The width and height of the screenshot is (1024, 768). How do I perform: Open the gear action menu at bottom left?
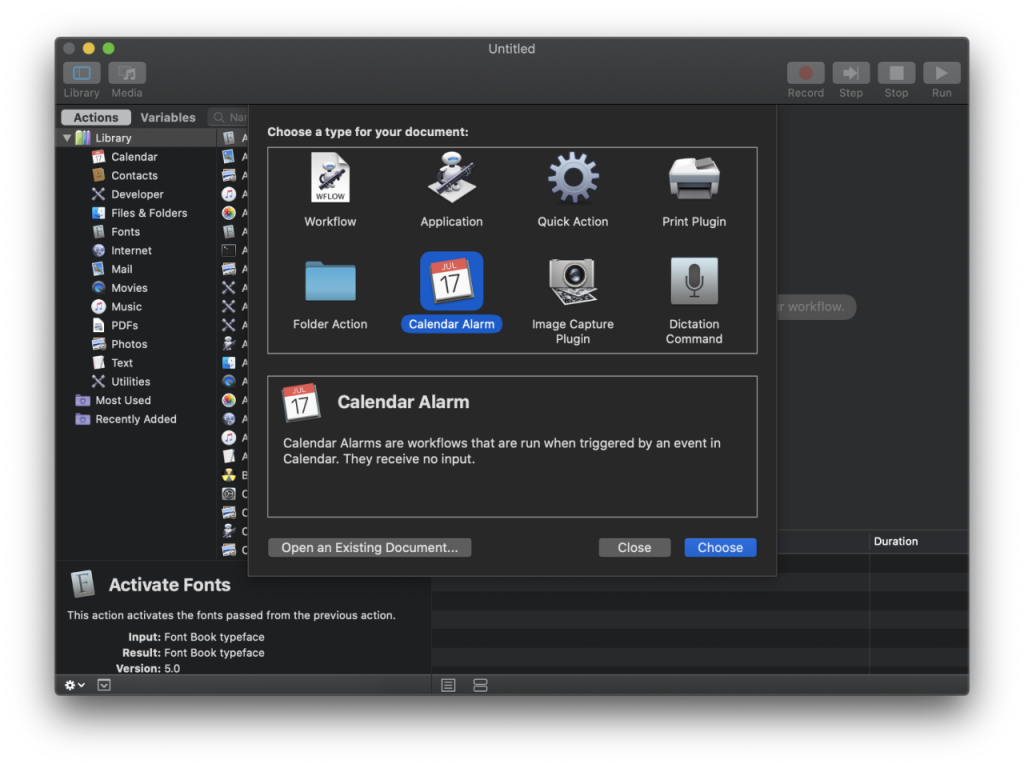[74, 685]
